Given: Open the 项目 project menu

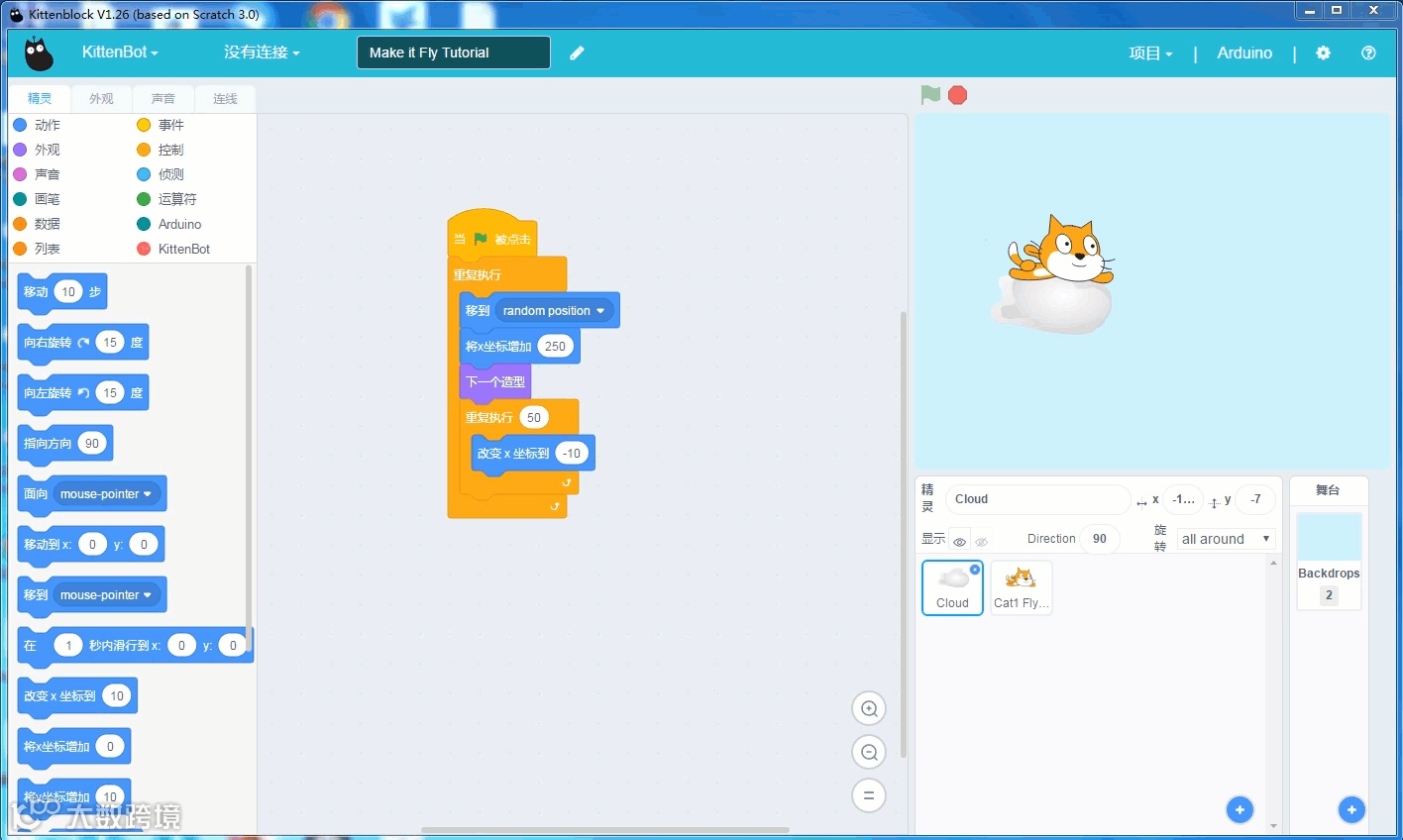Looking at the screenshot, I should point(1150,53).
